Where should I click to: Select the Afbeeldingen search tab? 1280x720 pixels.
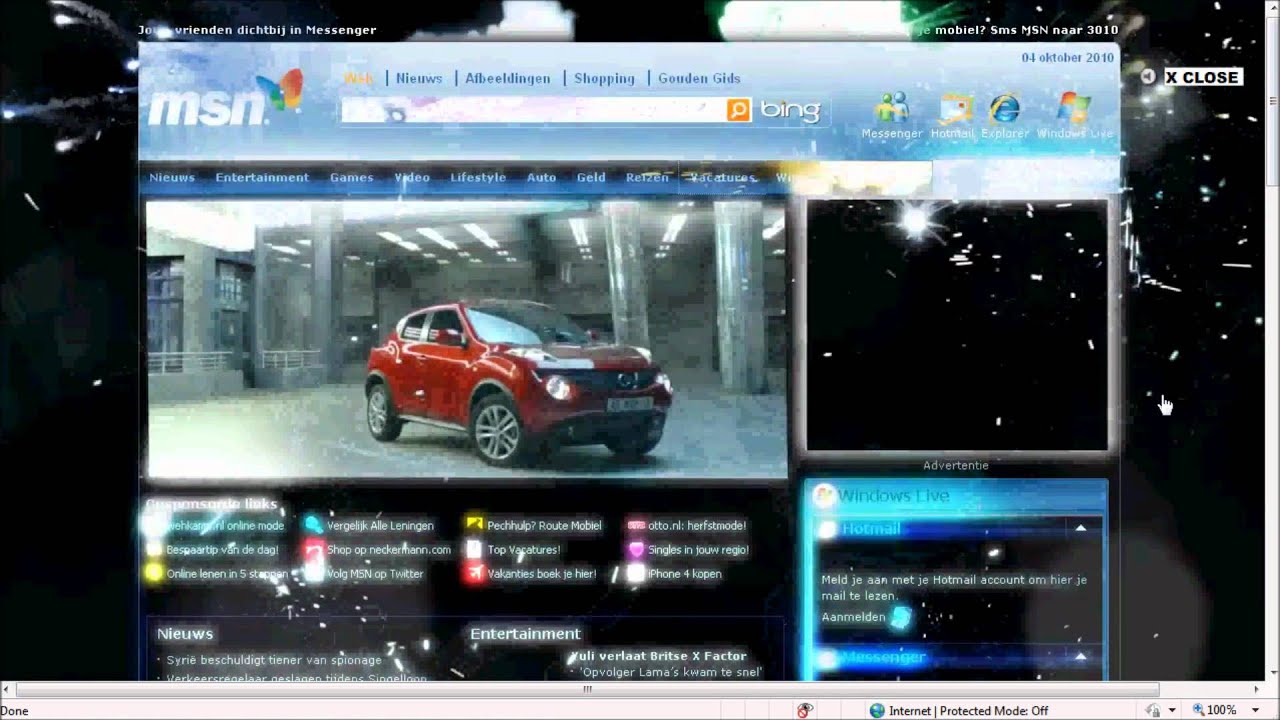pyautogui.click(x=508, y=78)
